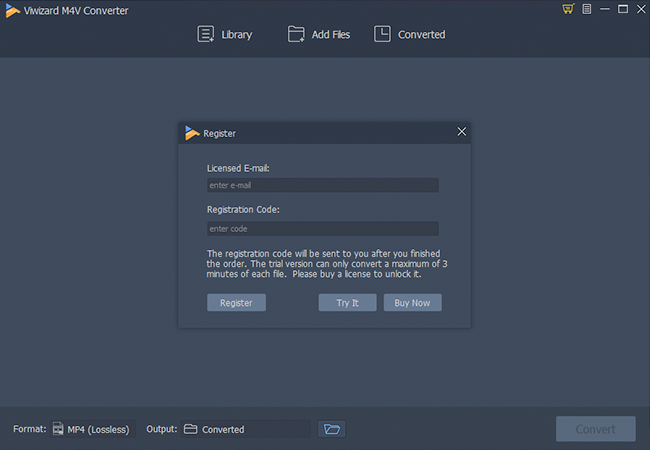
Task: Click the MP4 format file icon
Action: pos(59,429)
